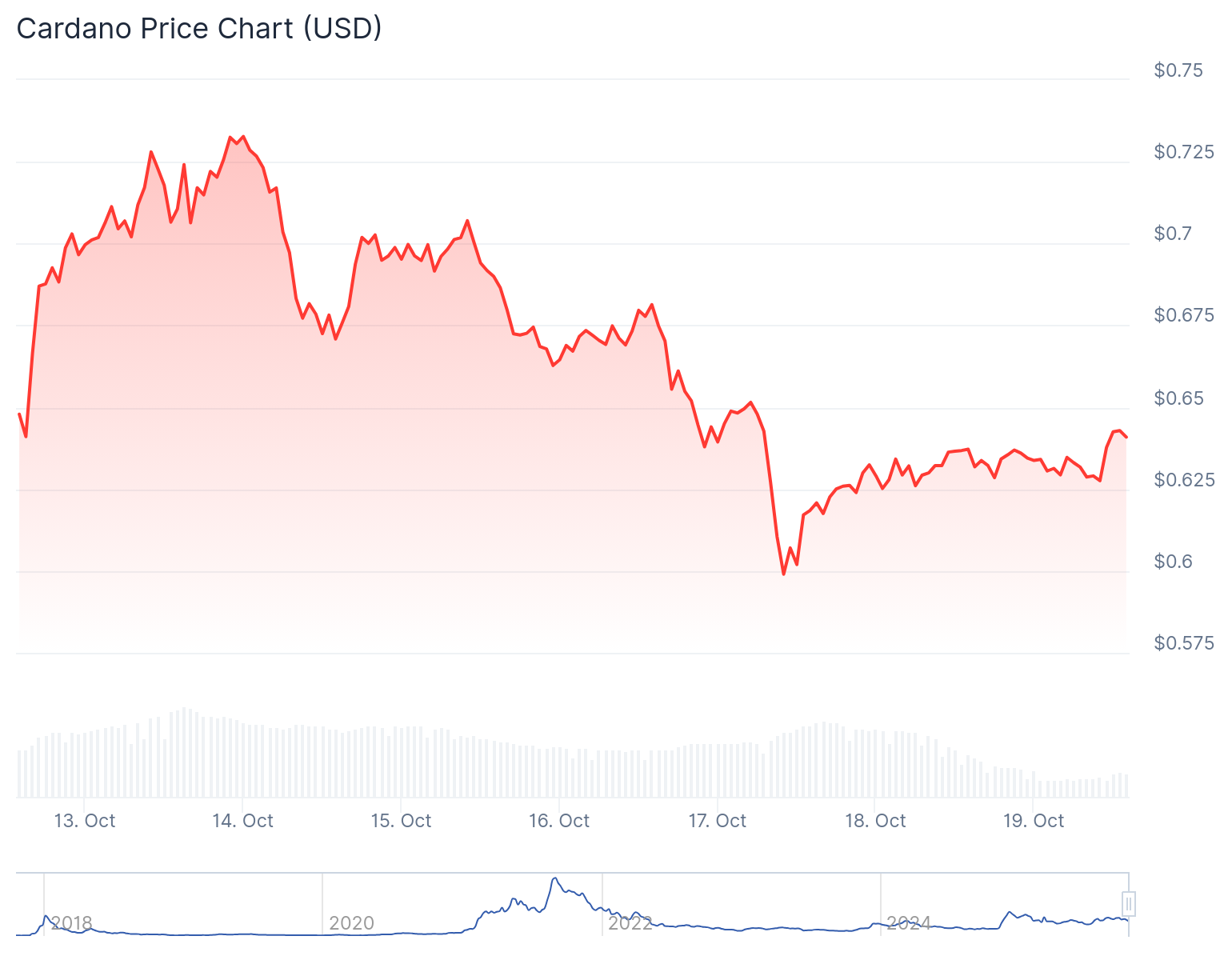
Task: Click 2020 in the navigator timeline
Action: [351, 923]
